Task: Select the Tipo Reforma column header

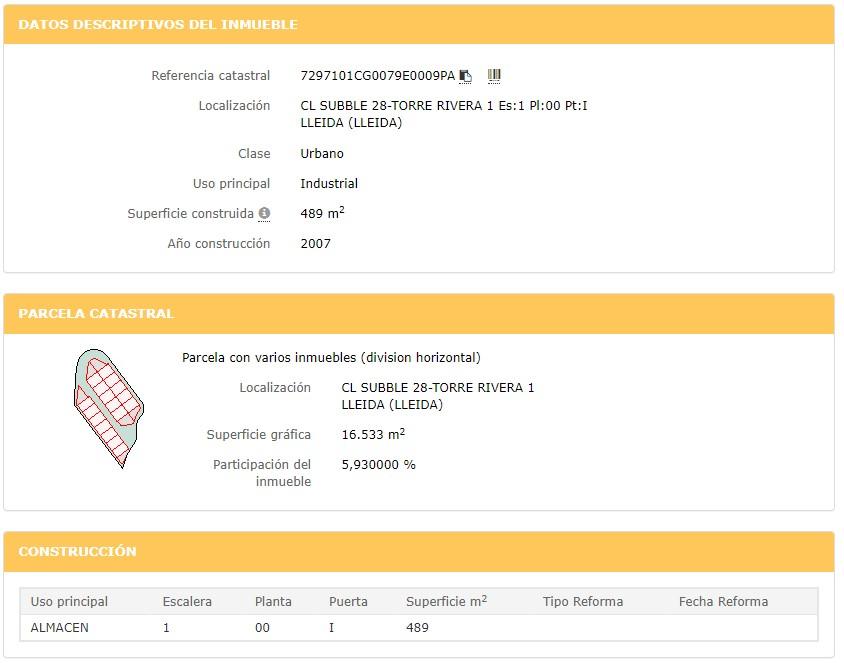Action: (x=582, y=601)
